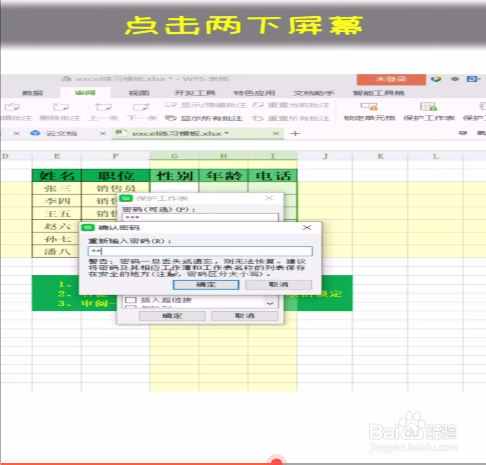The image size is (486, 465).
Task: Click Show All Comments (显示所有批注)
Action: [204, 118]
